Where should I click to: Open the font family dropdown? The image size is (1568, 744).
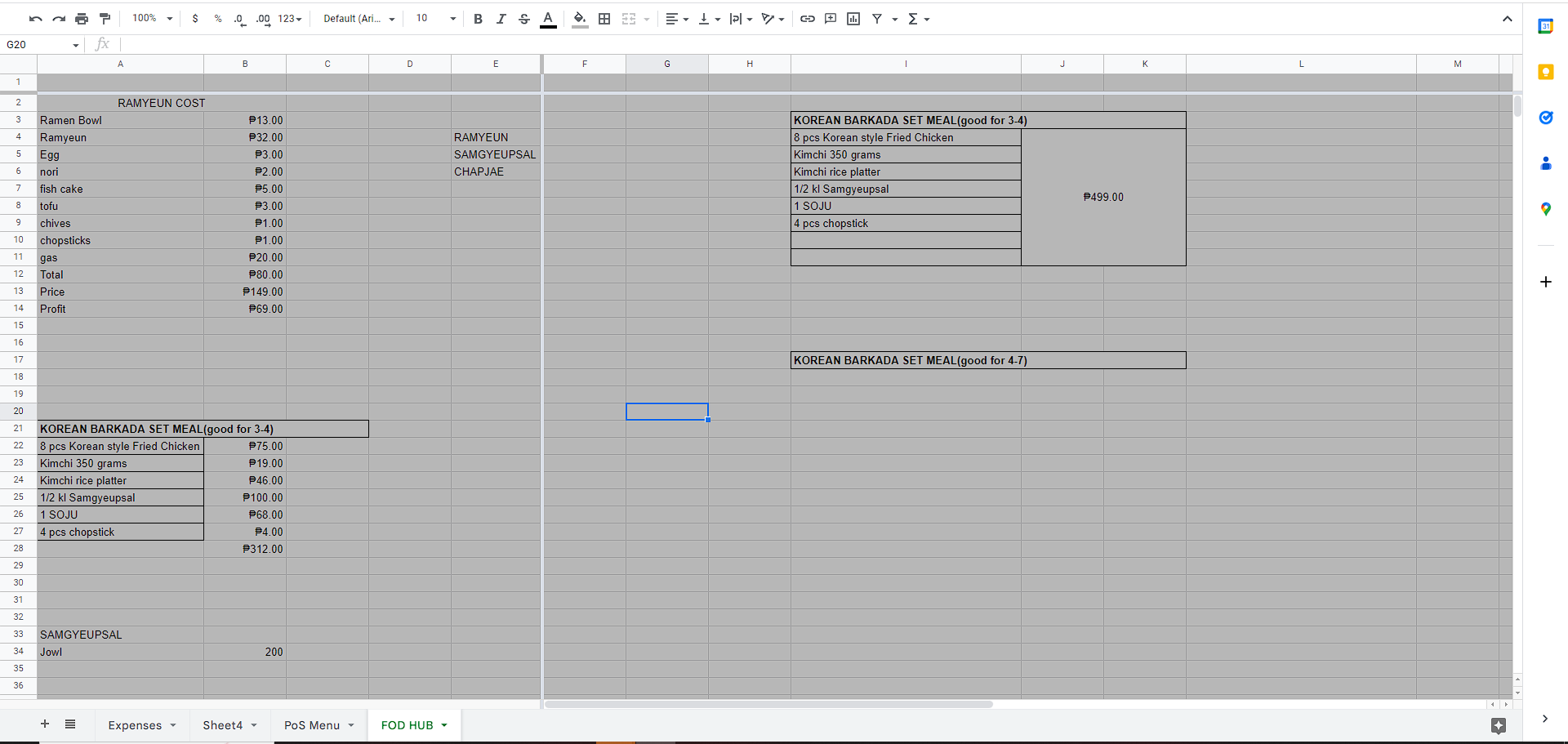pos(359,19)
